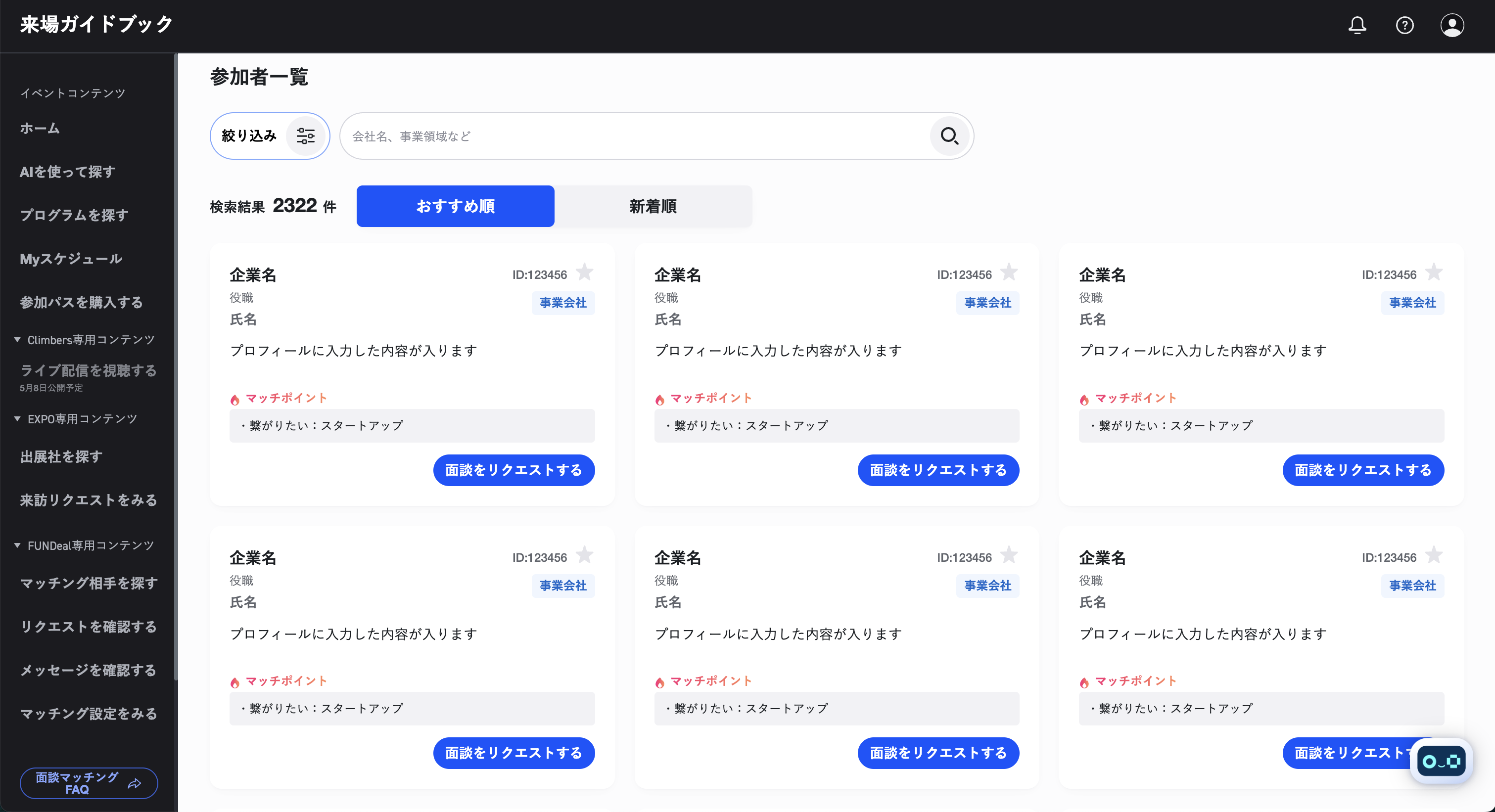Click 企業名 on the middle bottom-row card
Image resolution: width=1495 pixels, height=812 pixels.
(678, 558)
